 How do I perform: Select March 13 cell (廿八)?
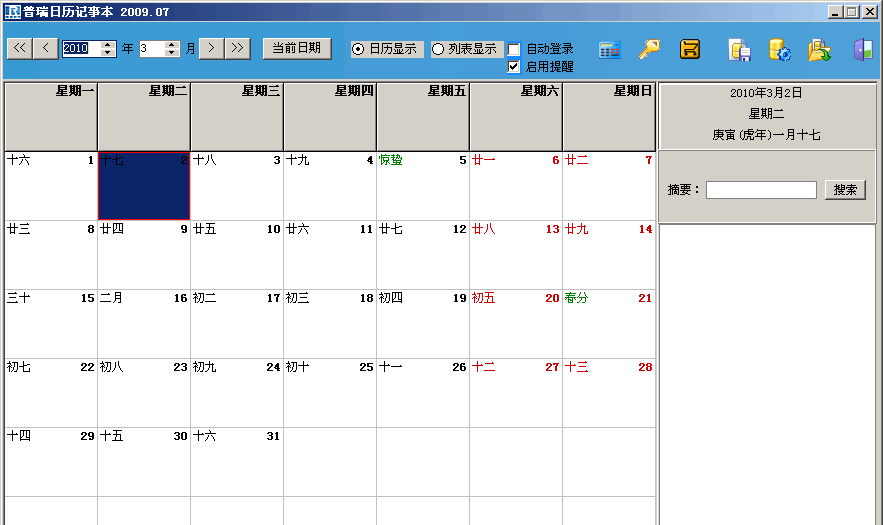(x=516, y=255)
